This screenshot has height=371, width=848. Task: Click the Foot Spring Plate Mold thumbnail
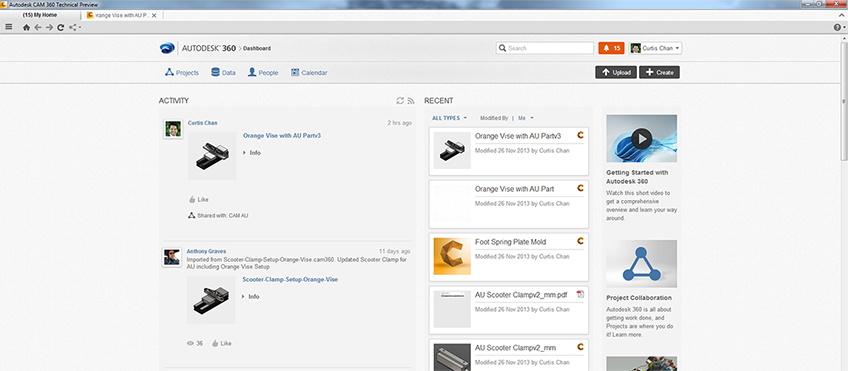[x=452, y=256]
